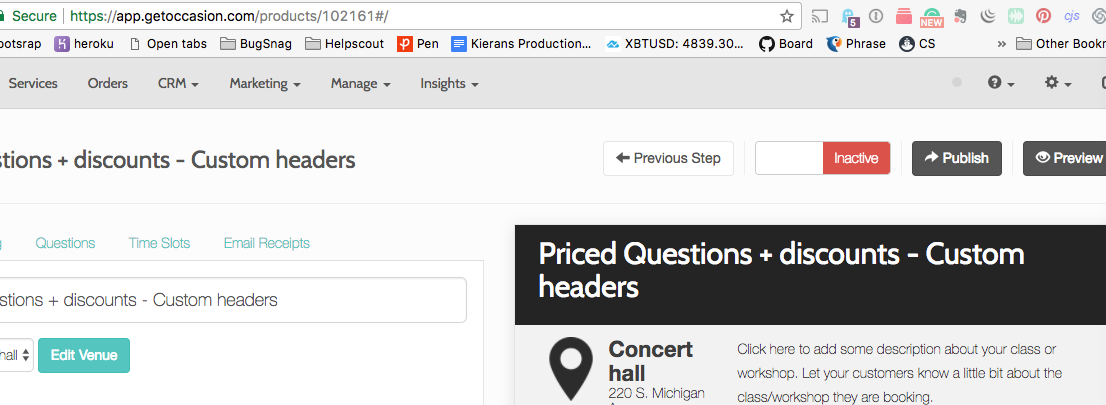This screenshot has height=405, width=1106.
Task: Click the Concert hall venue name
Action: pos(650,361)
